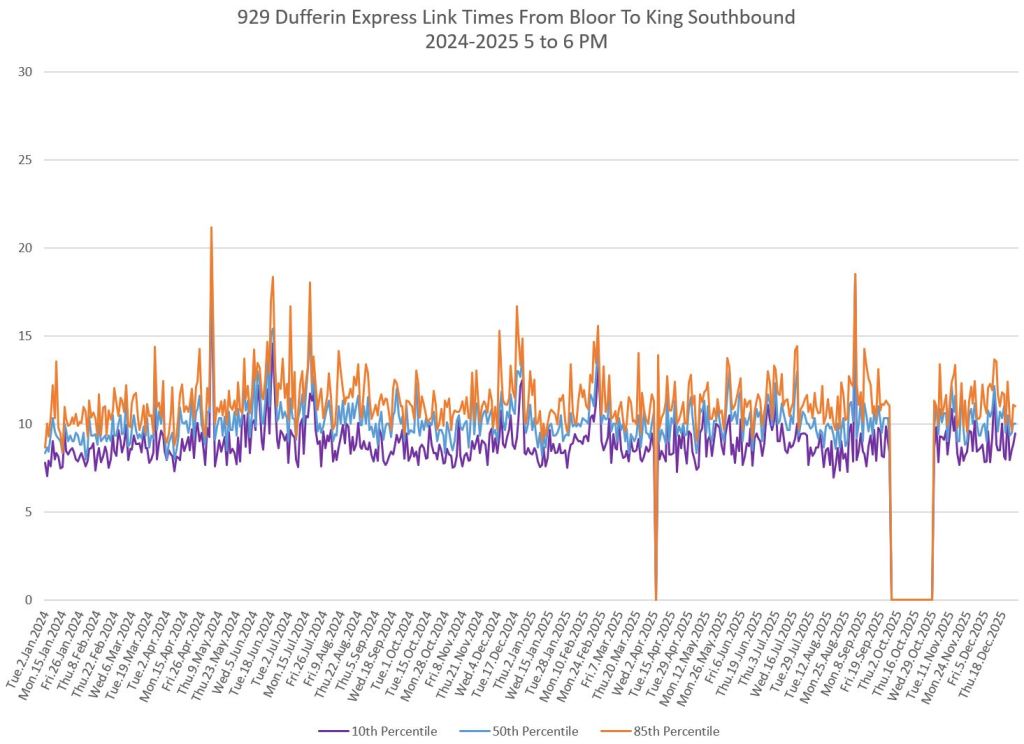The height and width of the screenshot is (744, 1024).
Task: Click the orange drop to zero near Apr 2025
Action: pos(656,596)
